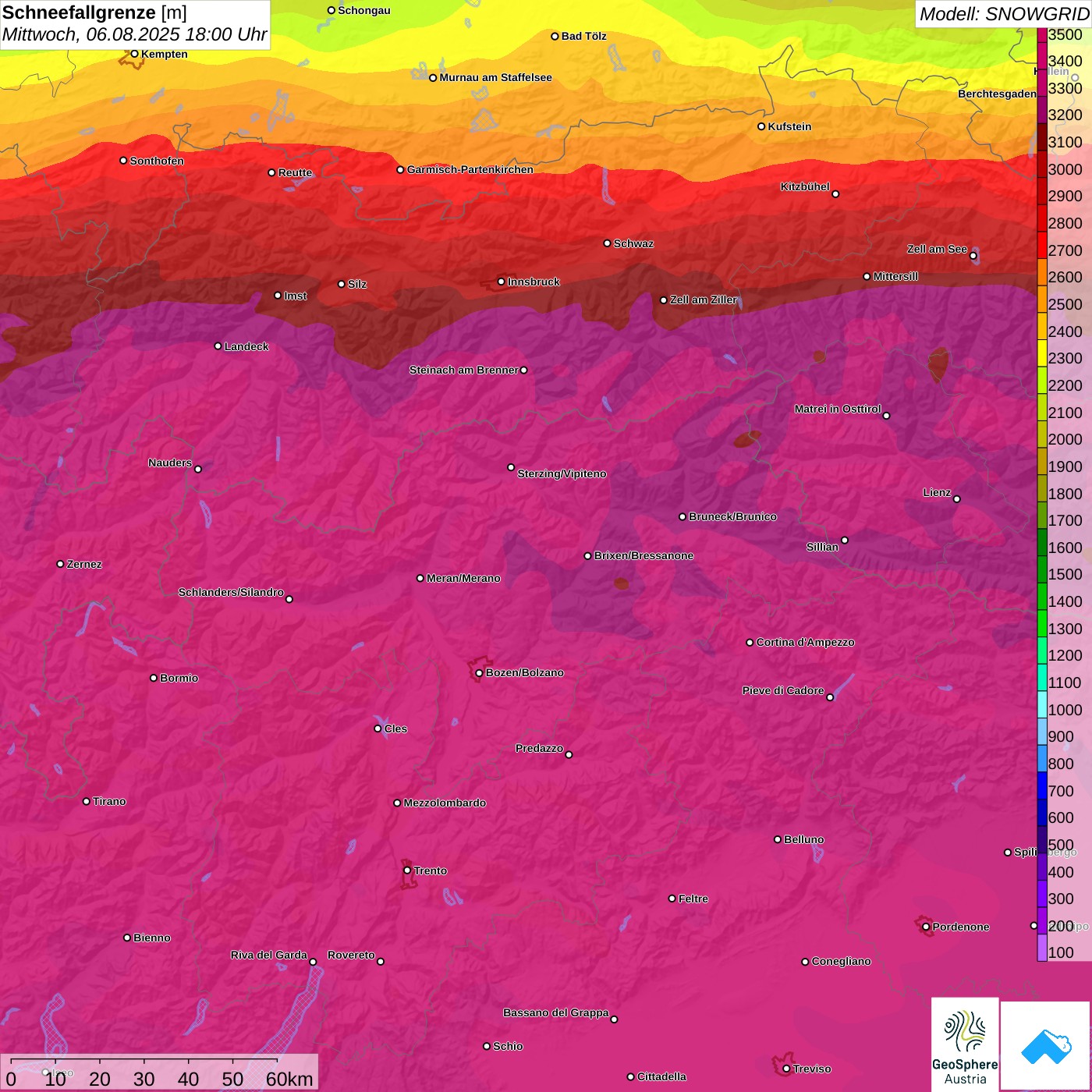The height and width of the screenshot is (1092, 1092).
Task: Click the 2600 legend value
Action: point(1065,277)
